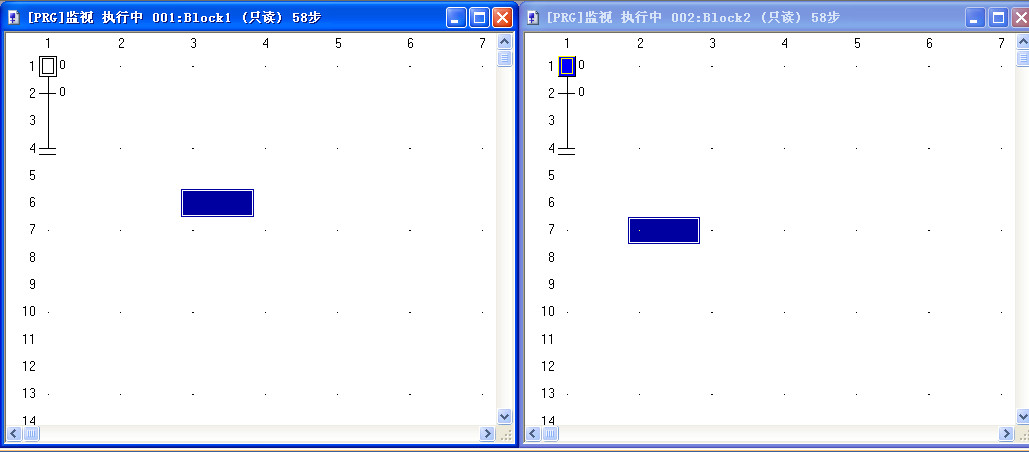Select the active blue initial step in Block2
The height and width of the screenshot is (452, 1029).
click(x=567, y=66)
